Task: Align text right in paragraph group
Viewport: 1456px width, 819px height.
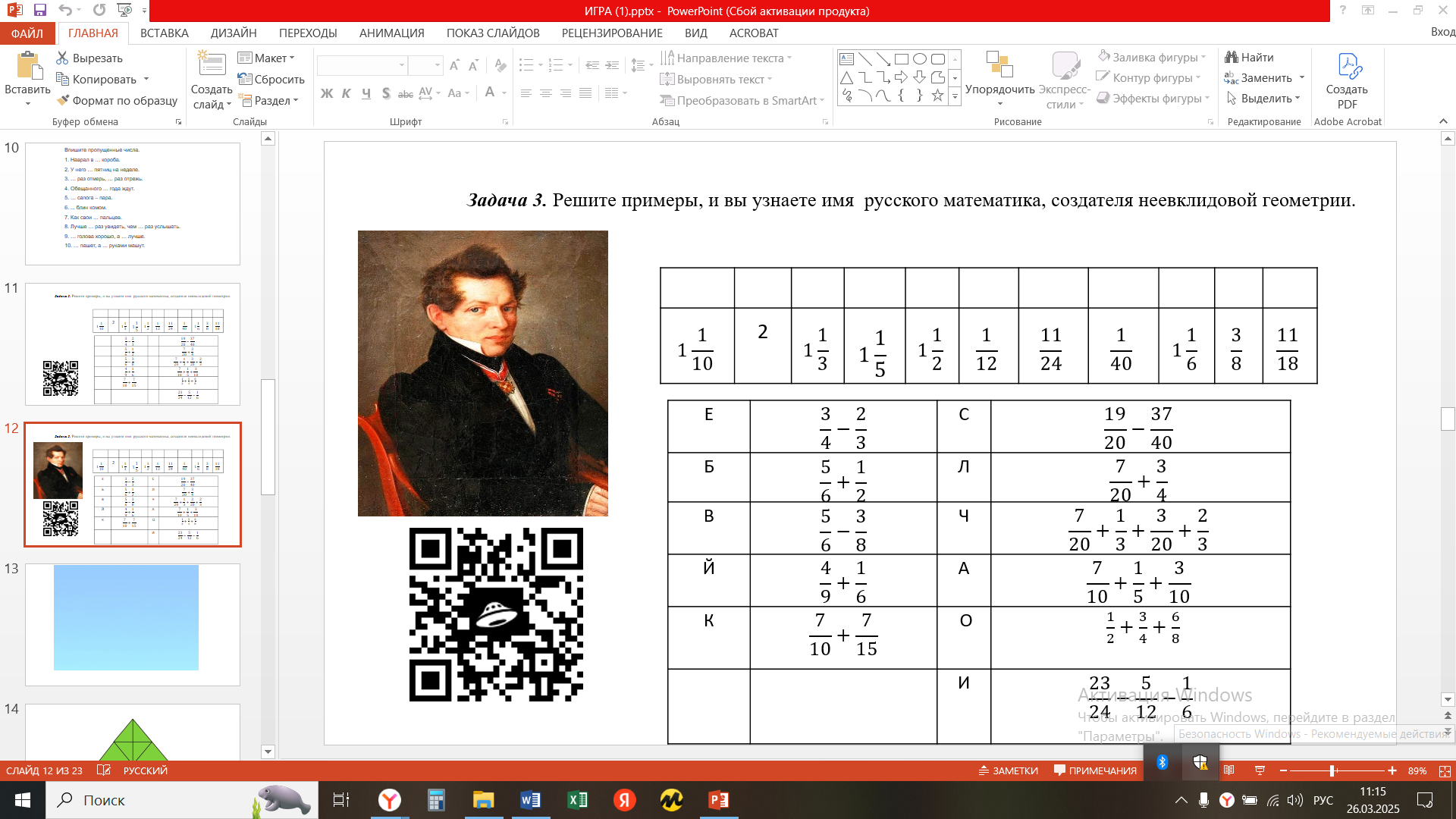Action: coord(566,93)
